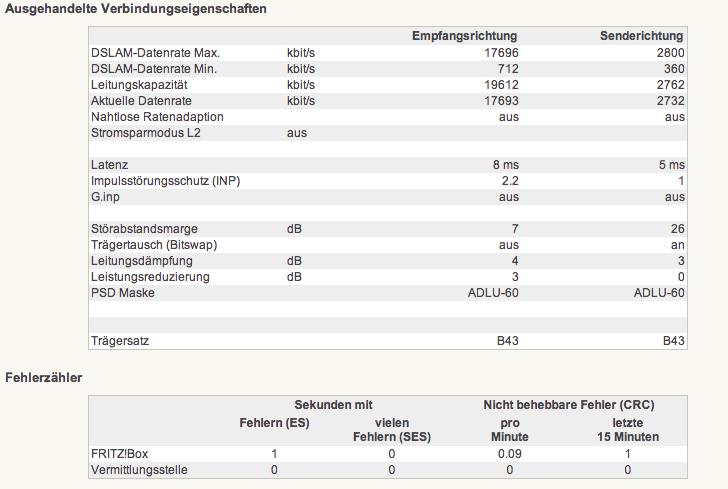The width and height of the screenshot is (728, 489).
Task: Click the dB unit of Leitungsdämpfung
Action: 294,261
